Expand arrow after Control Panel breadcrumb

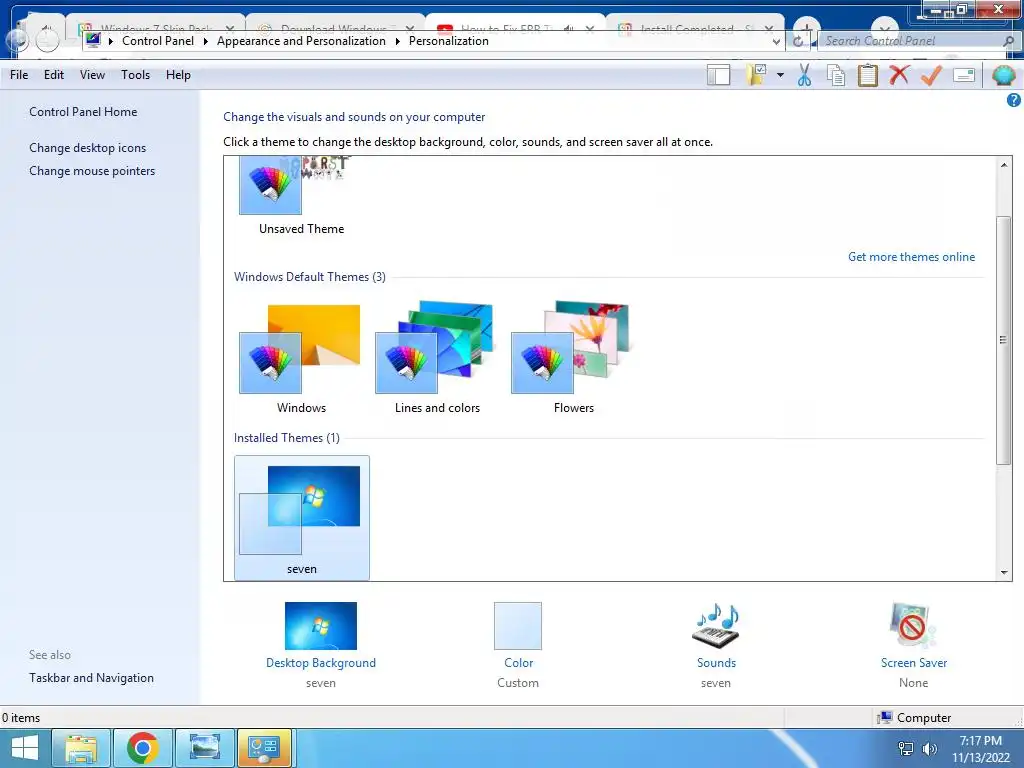coord(205,41)
